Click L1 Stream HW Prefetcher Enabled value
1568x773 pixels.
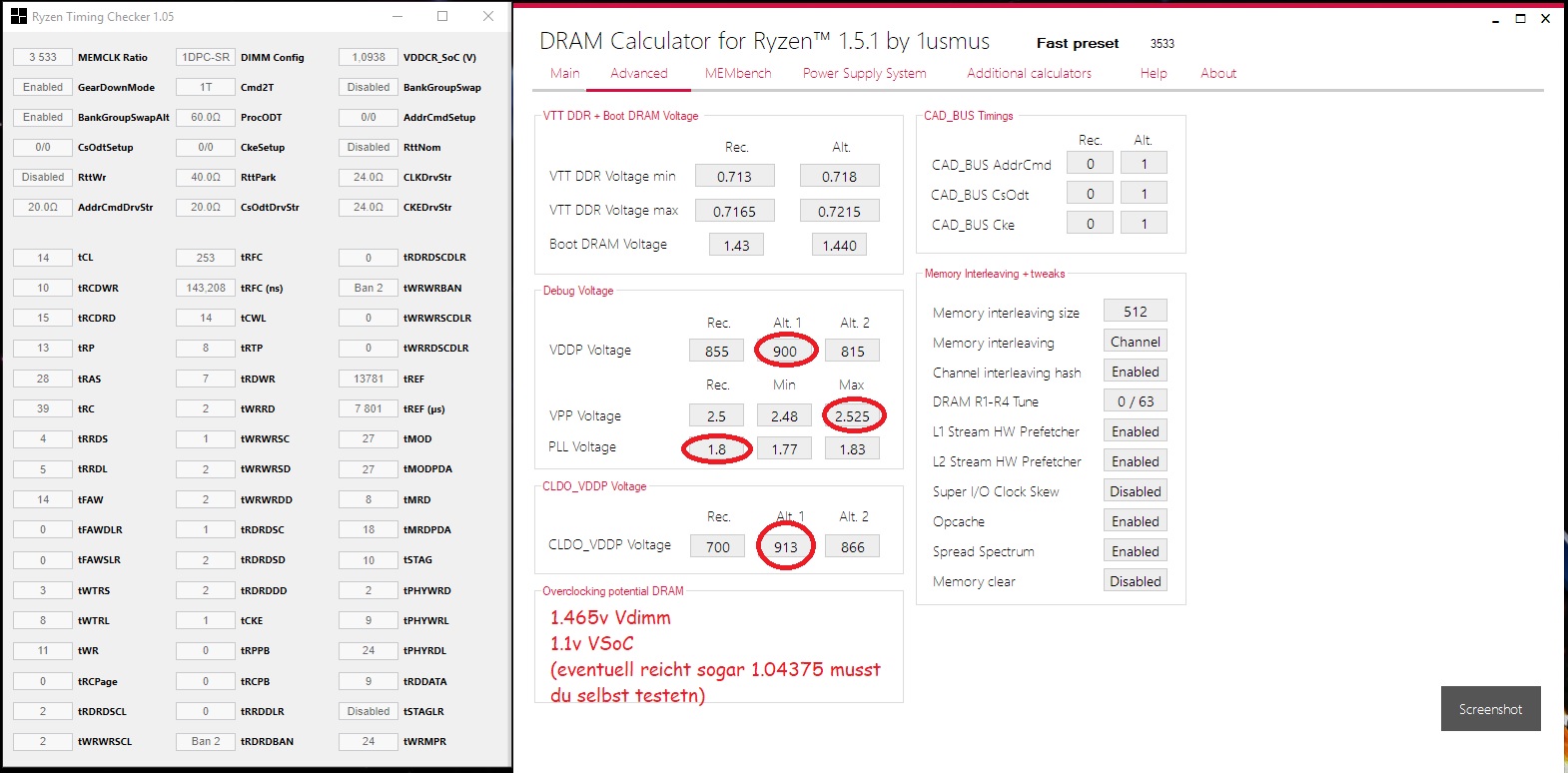point(1136,431)
